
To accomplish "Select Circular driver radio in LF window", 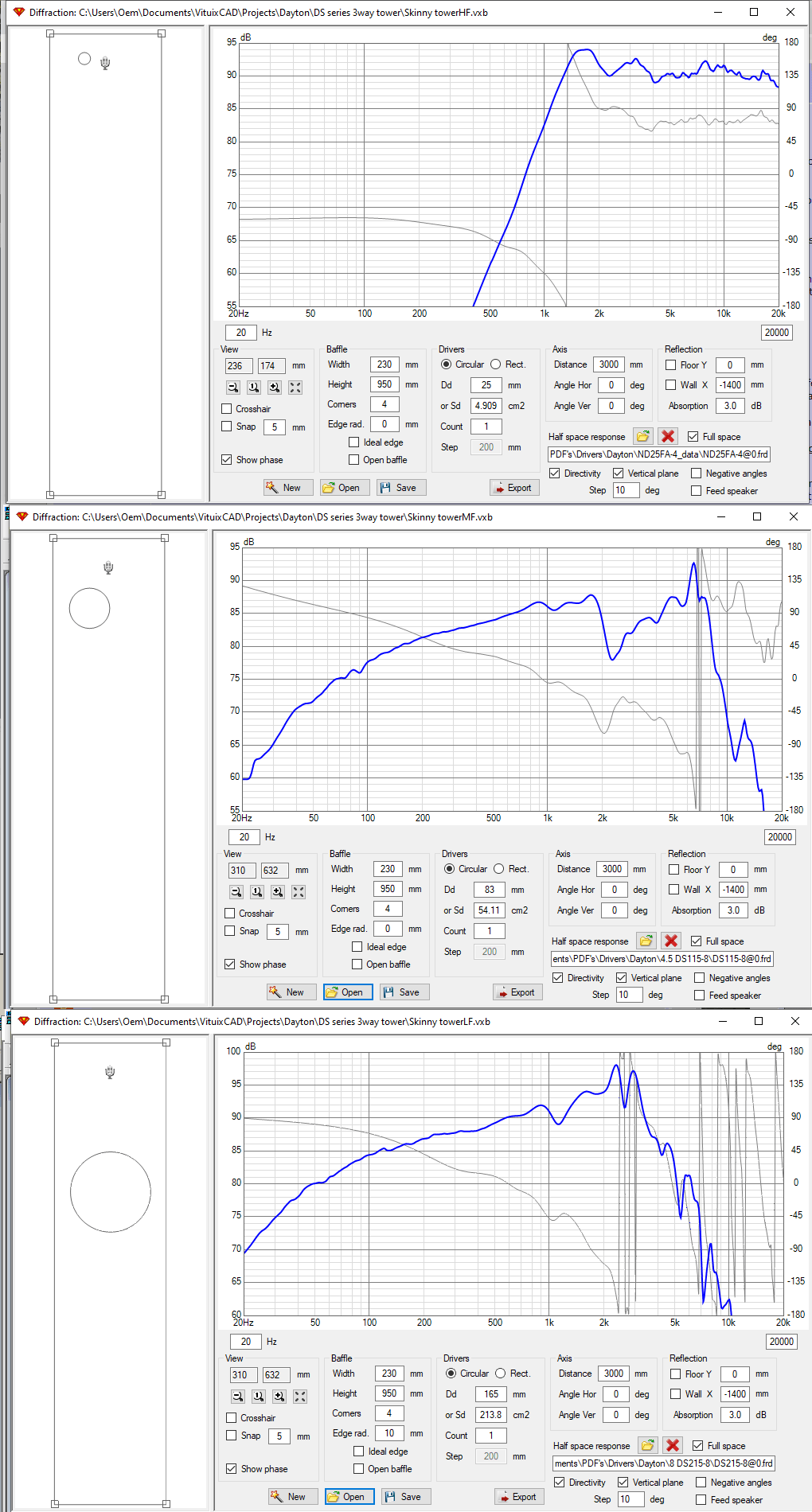I will tap(451, 1374).
